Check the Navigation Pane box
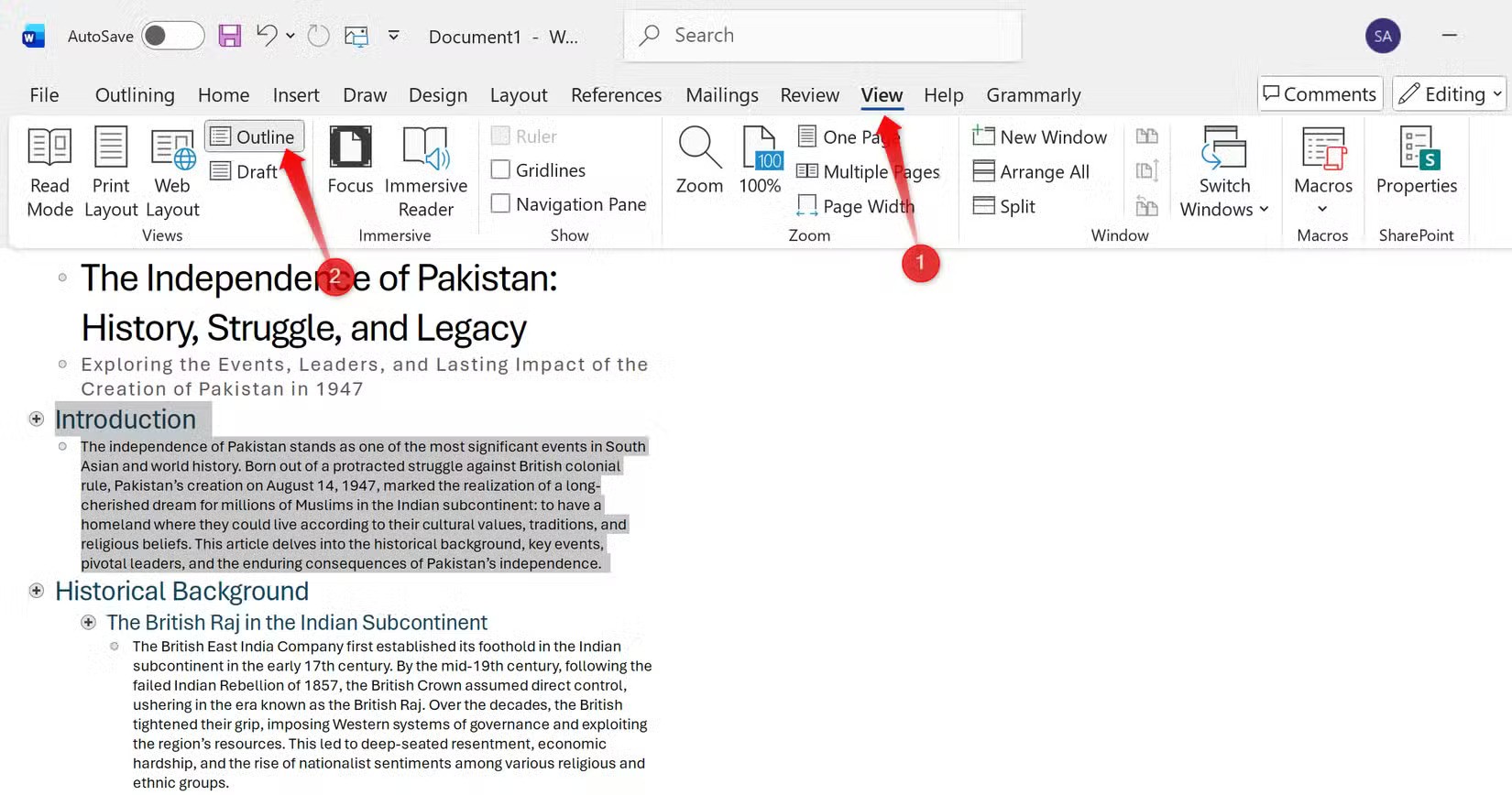Screen dimensions: 1512x795 [x=501, y=204]
